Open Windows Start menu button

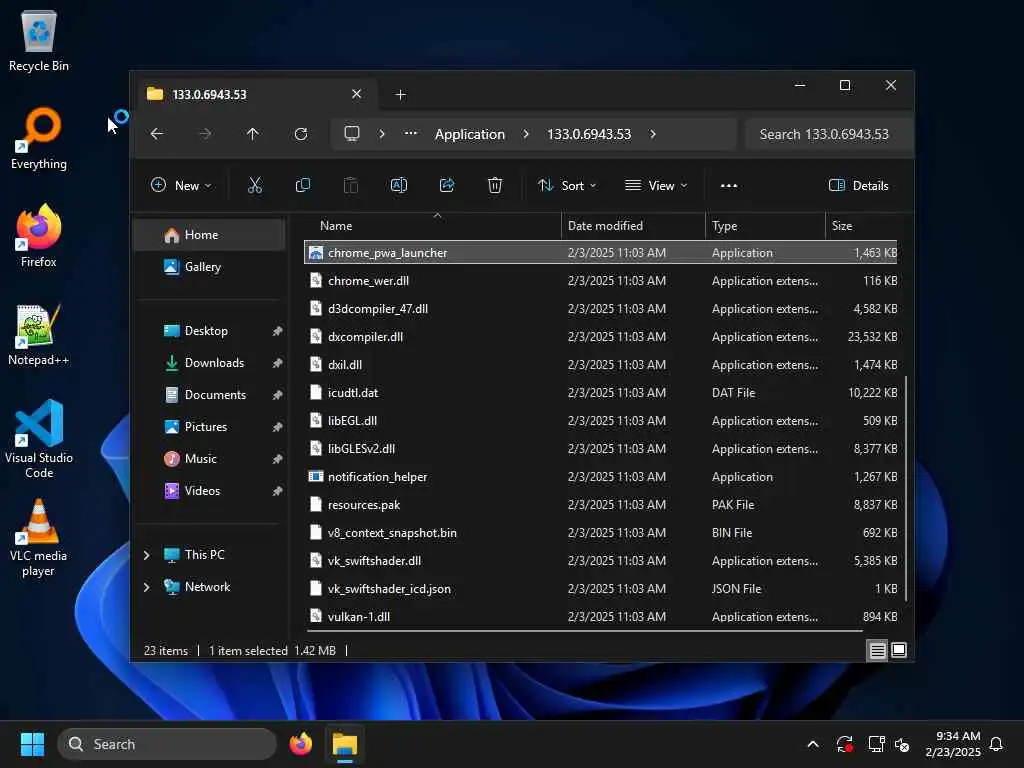click(x=32, y=744)
